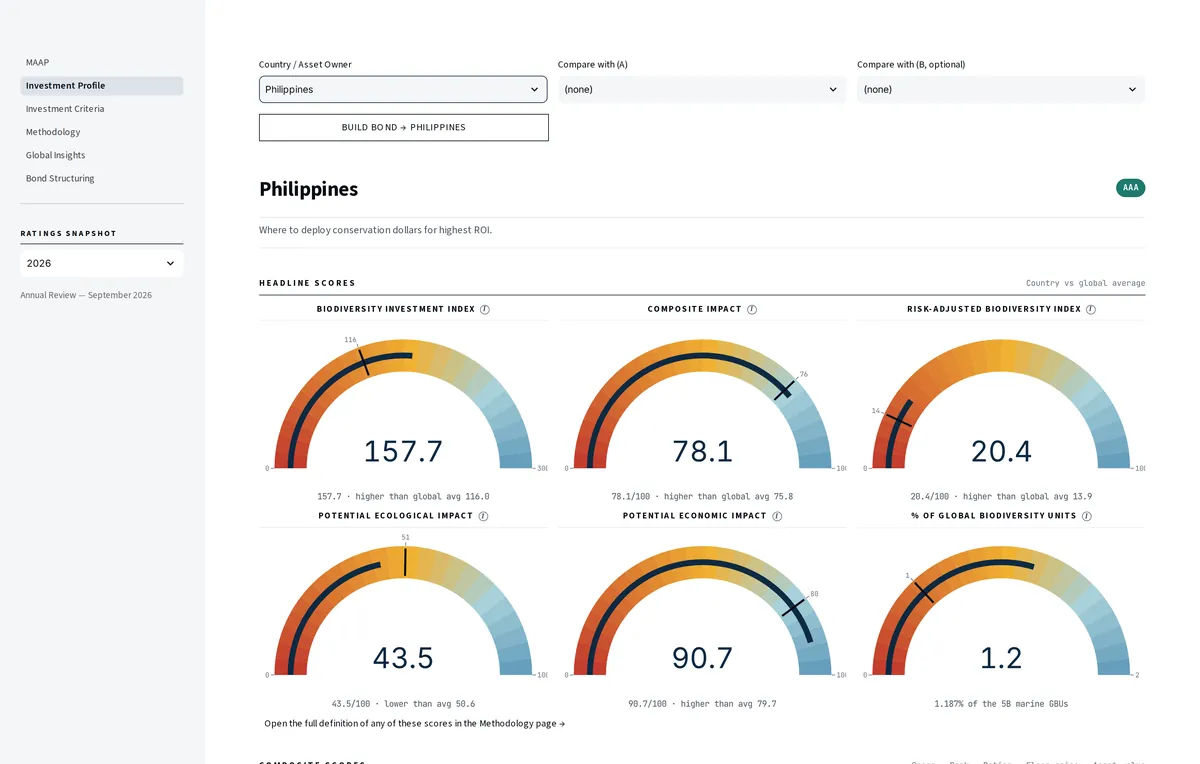Open the Compare with (B, optional) dropdown
Viewport: 1200px width, 764px height.
1001,89
